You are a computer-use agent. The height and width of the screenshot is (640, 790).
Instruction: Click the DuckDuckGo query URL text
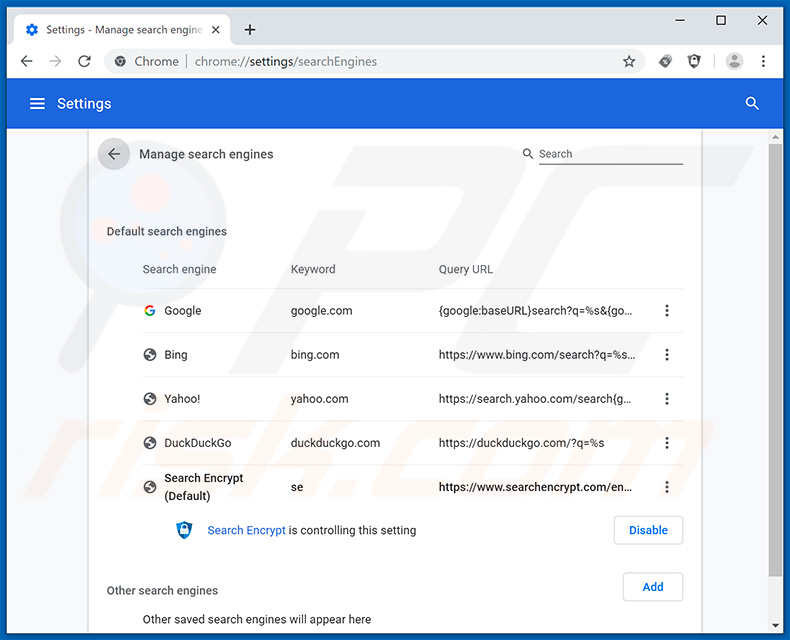pos(521,443)
